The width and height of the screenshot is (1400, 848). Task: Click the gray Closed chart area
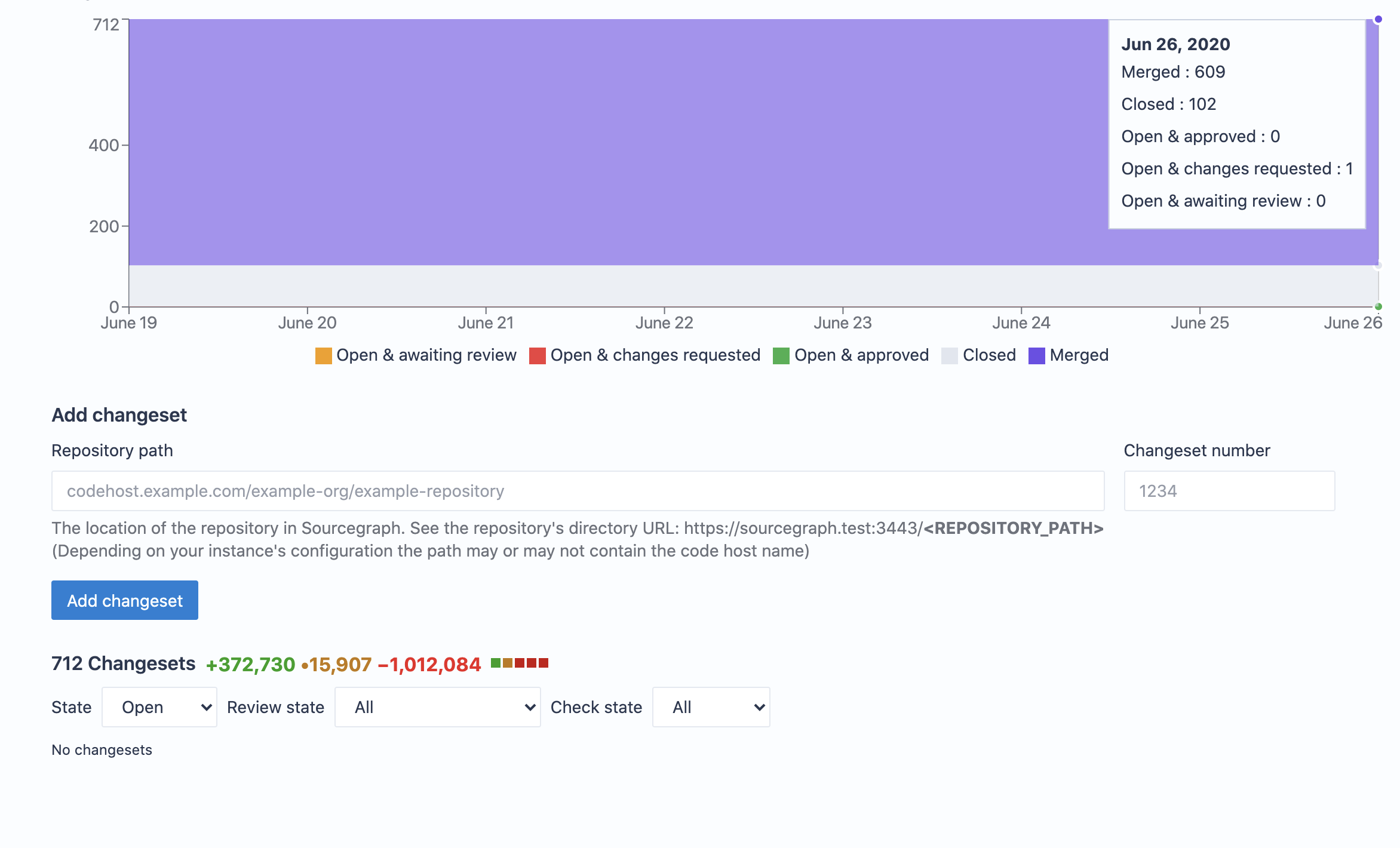coord(597,286)
